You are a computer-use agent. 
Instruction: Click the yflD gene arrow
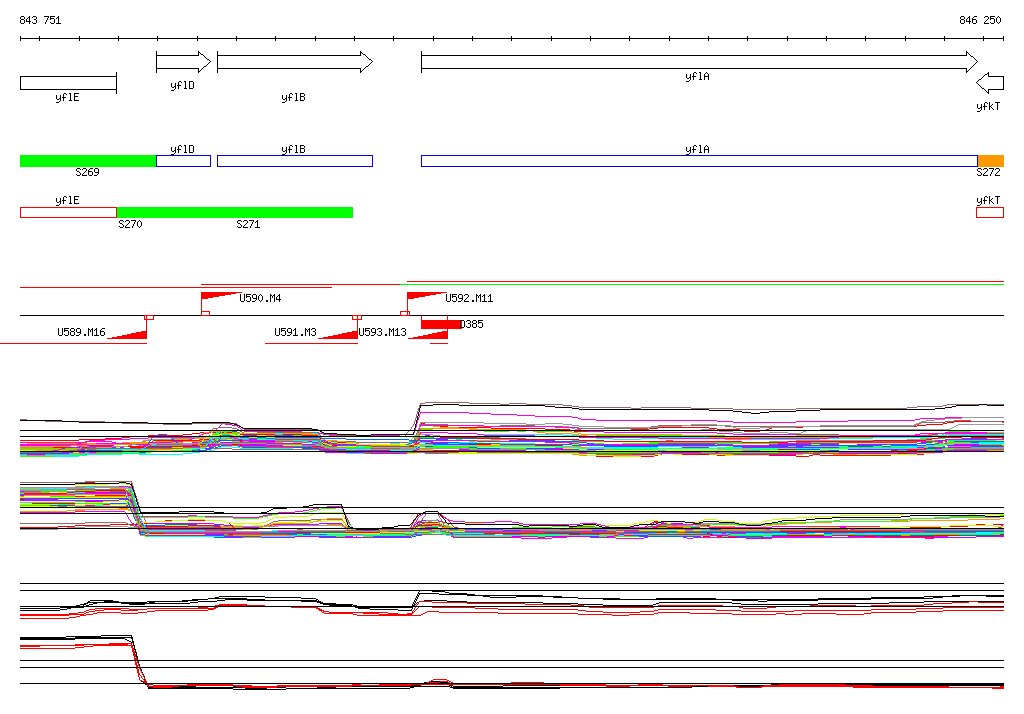click(184, 62)
